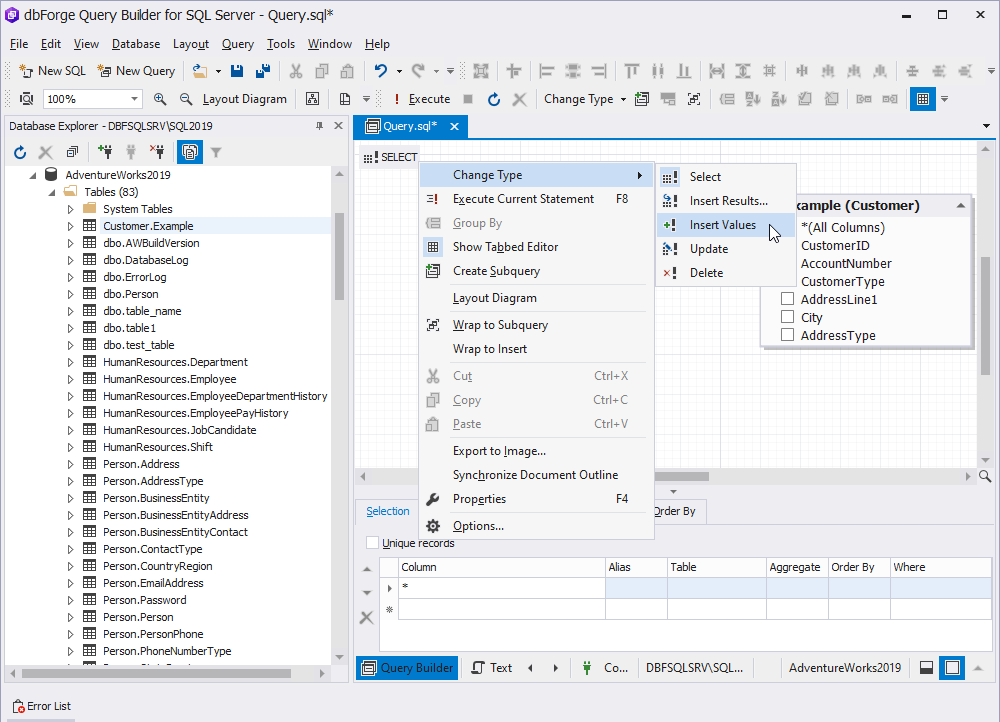The width and height of the screenshot is (1000, 722).
Task: Click the filter funnel icon in Database Explorer
Action: tap(216, 152)
